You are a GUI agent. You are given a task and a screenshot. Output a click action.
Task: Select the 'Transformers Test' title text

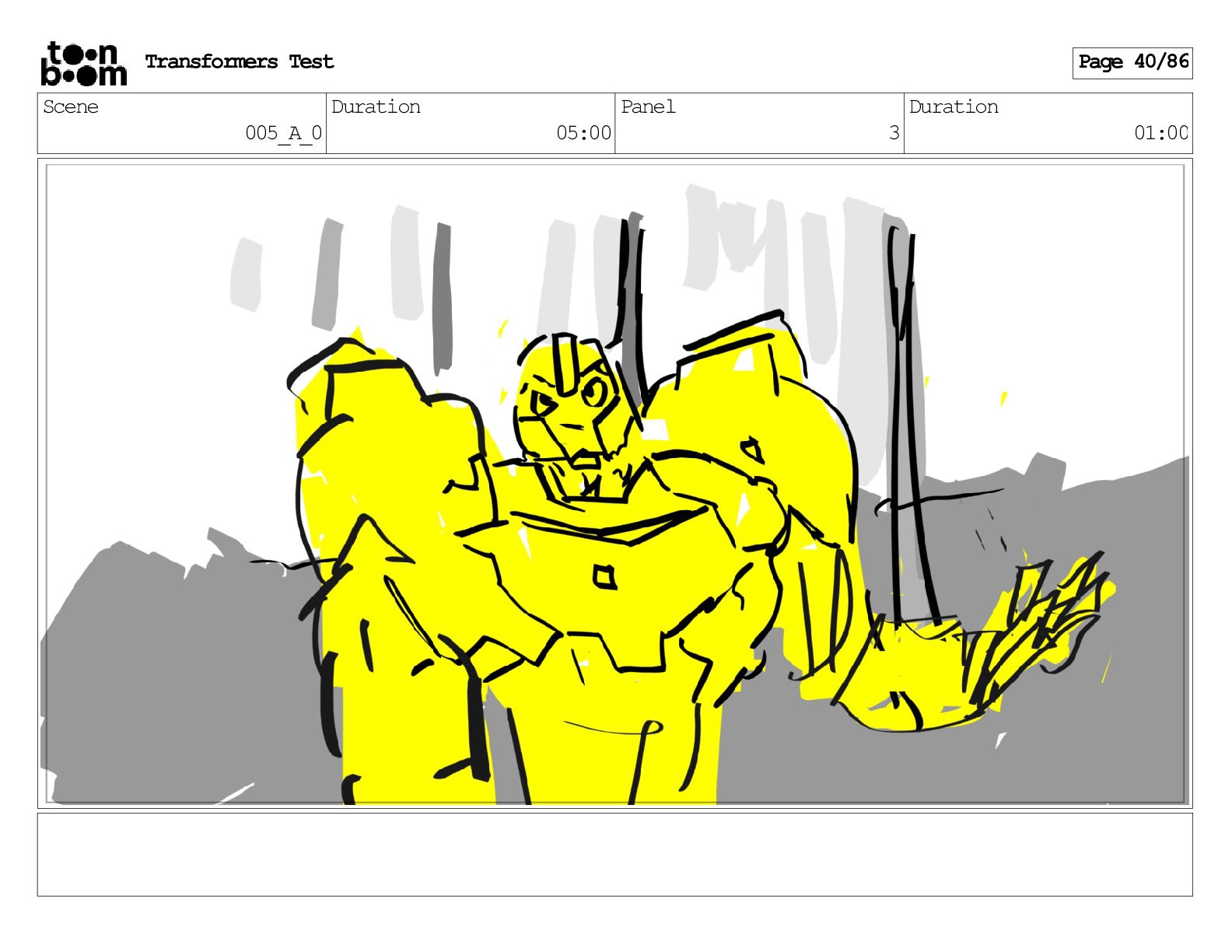point(240,61)
